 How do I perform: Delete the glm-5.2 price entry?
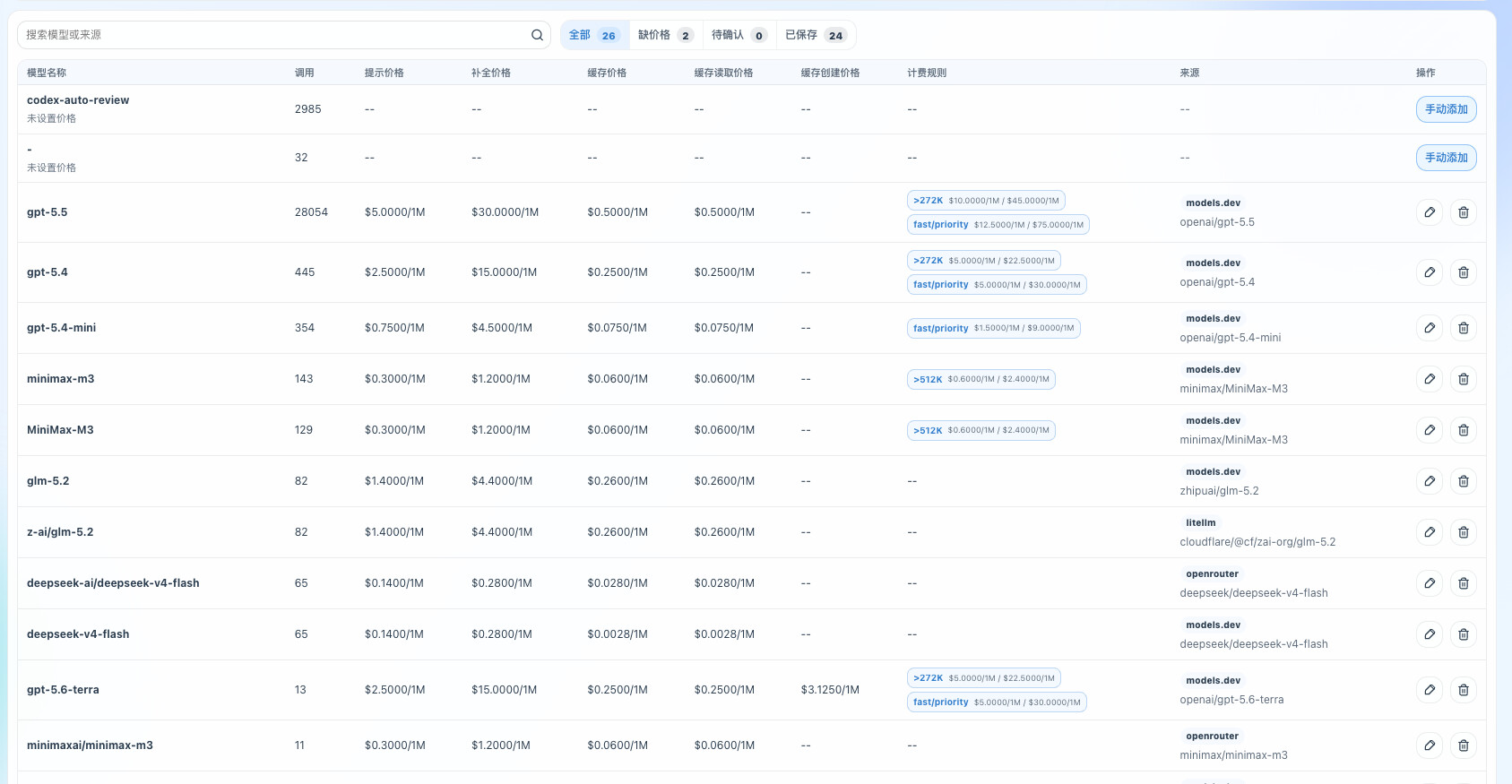pyautogui.click(x=1464, y=481)
